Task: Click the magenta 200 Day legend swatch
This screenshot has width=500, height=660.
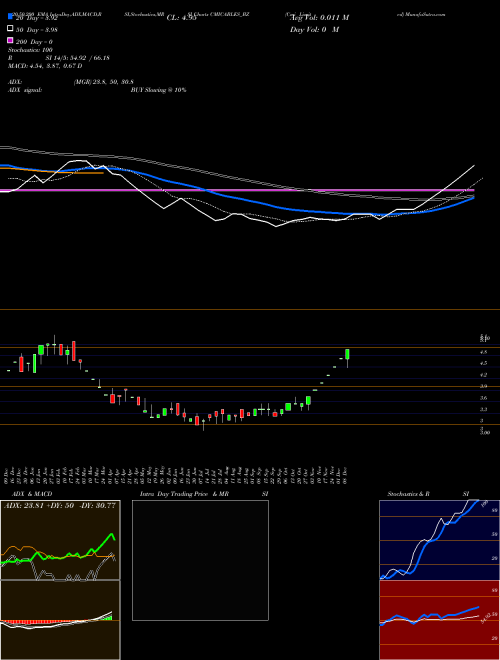Action: [x=10, y=40]
